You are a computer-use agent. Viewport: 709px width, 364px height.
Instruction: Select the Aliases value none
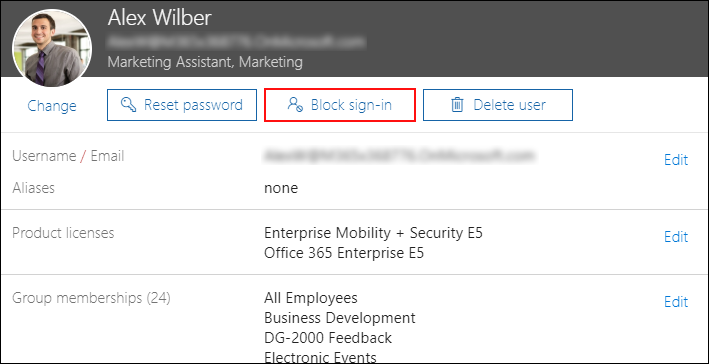tap(281, 188)
